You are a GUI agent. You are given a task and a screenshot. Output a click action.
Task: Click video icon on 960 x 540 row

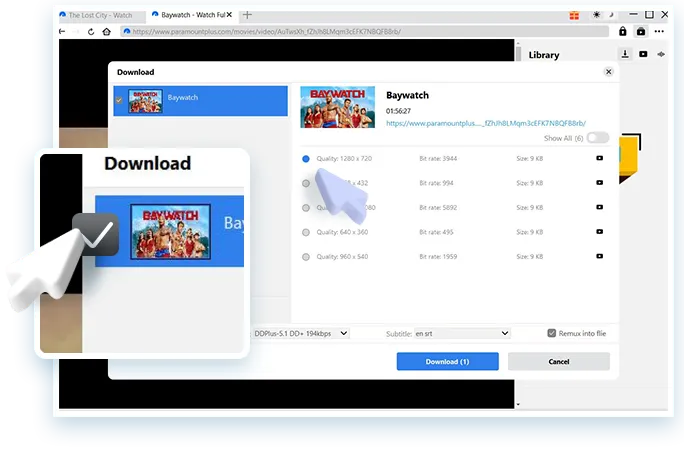600,256
